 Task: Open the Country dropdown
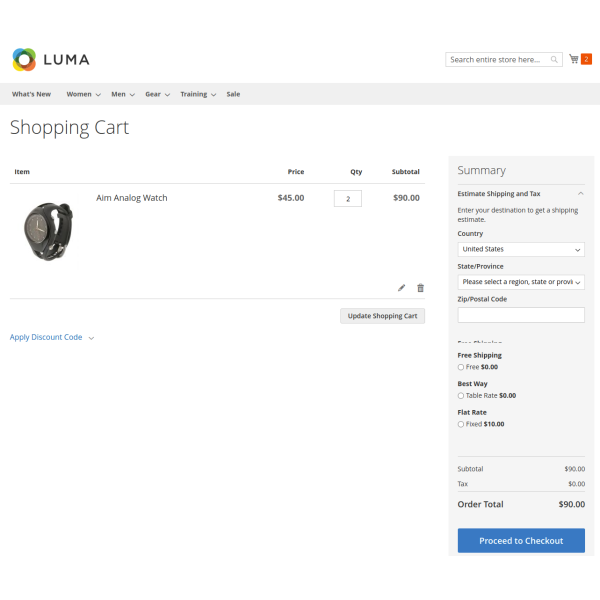(x=521, y=249)
